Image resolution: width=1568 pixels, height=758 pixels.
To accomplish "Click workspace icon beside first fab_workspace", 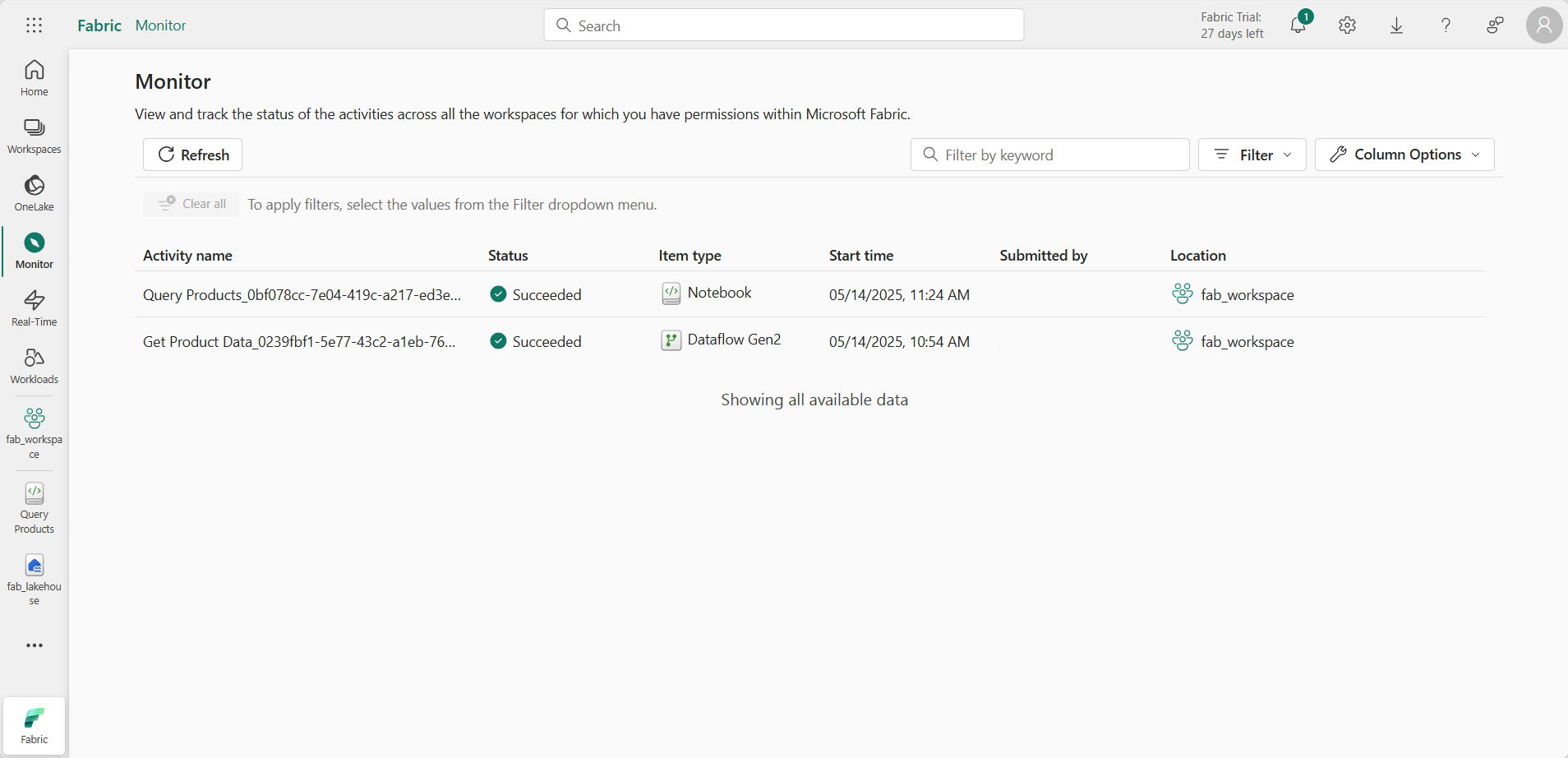I will pos(1182,293).
